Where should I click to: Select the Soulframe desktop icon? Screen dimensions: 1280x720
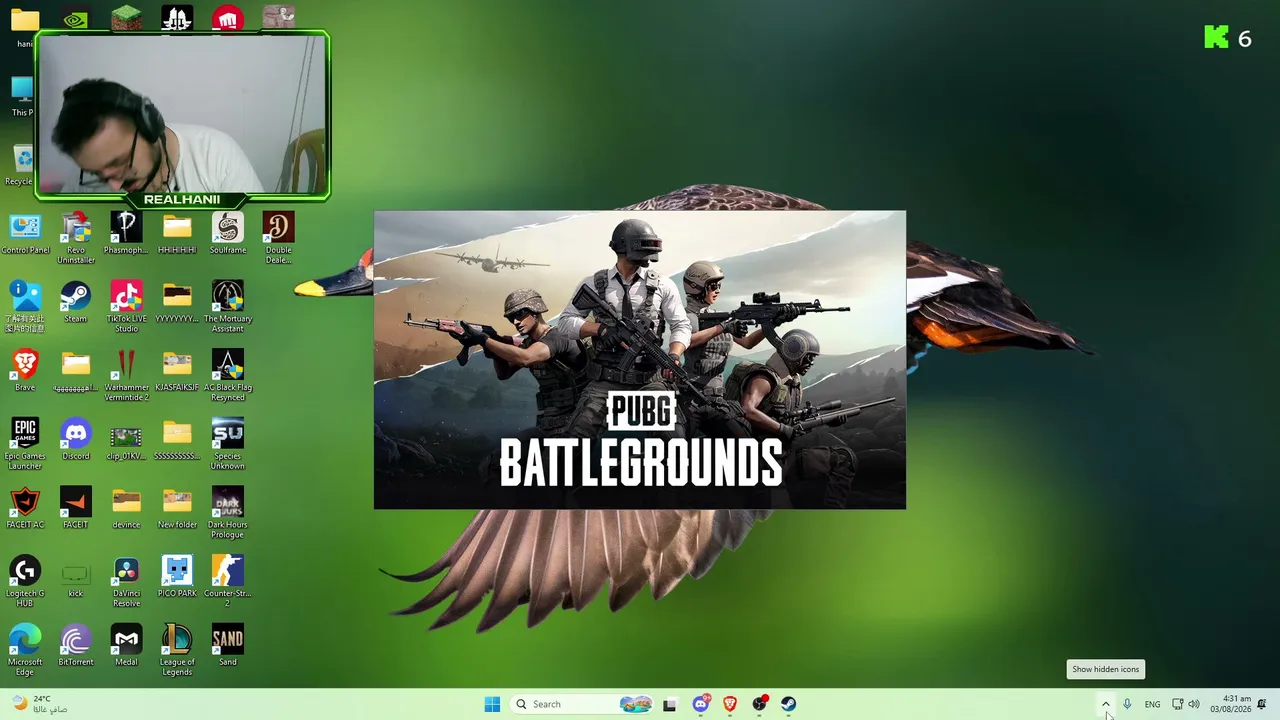click(228, 235)
